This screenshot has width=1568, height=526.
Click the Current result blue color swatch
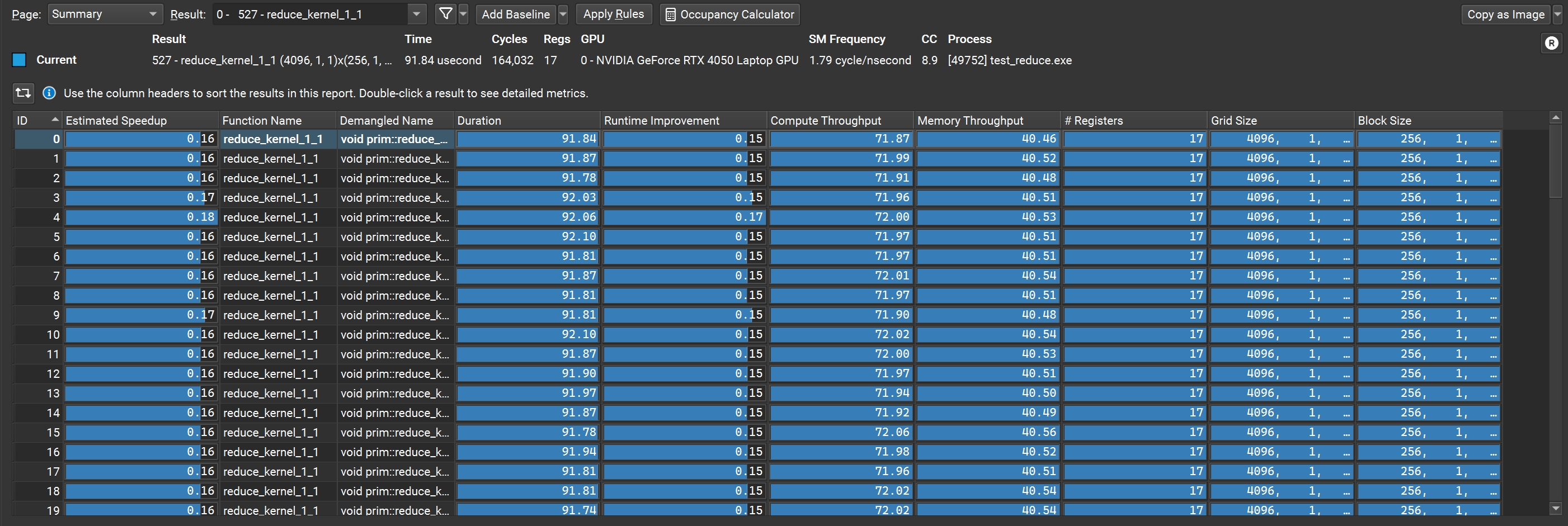(20, 60)
